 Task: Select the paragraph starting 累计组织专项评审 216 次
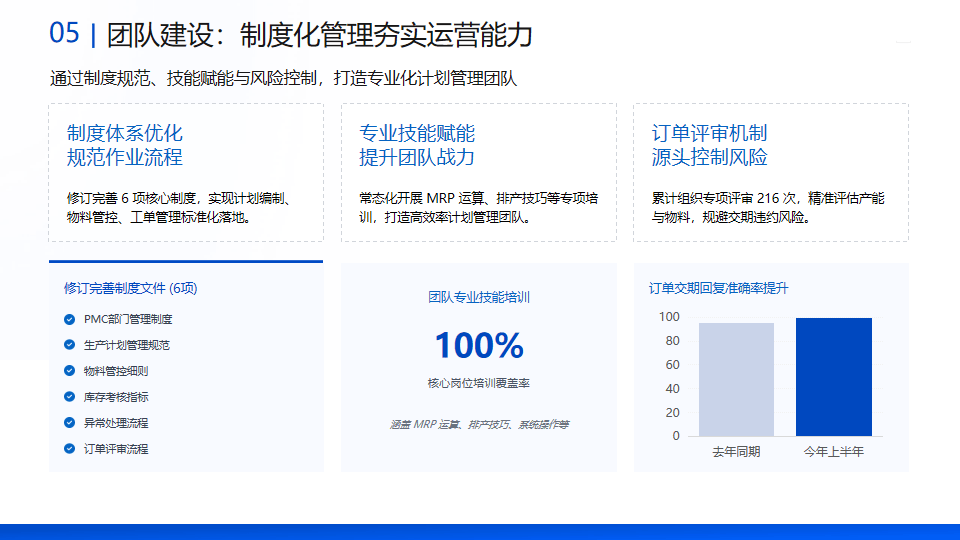tap(768, 208)
